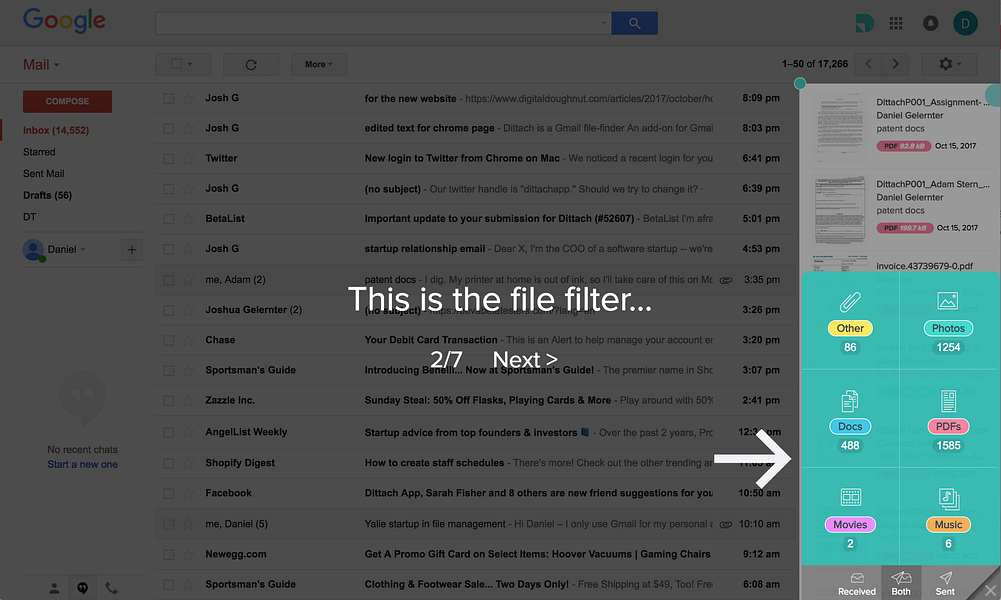Viewport: 1001px width, 600px height.
Task: Open the Starred folder
Action: click(39, 152)
